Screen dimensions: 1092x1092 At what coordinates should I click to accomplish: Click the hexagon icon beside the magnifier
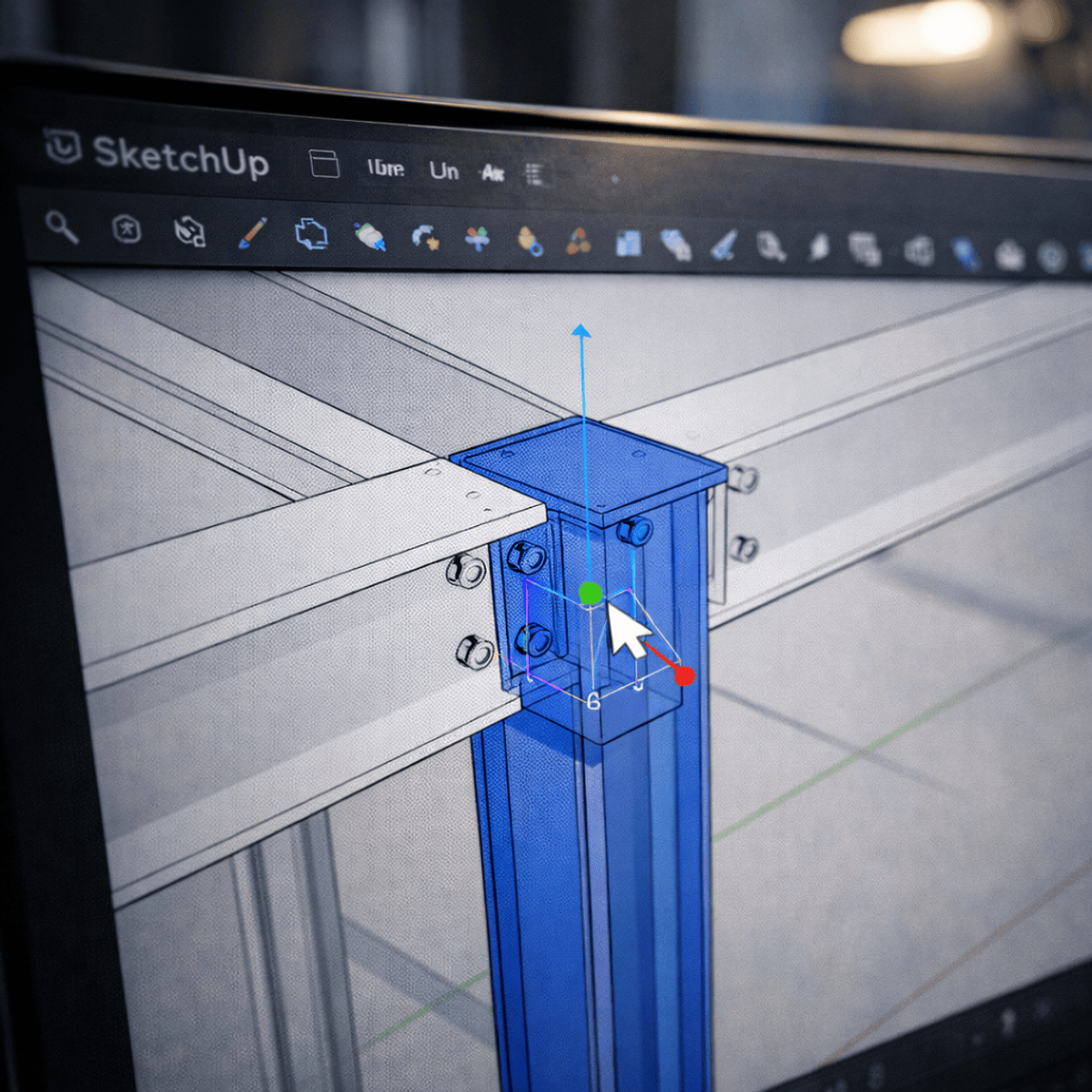point(126,229)
